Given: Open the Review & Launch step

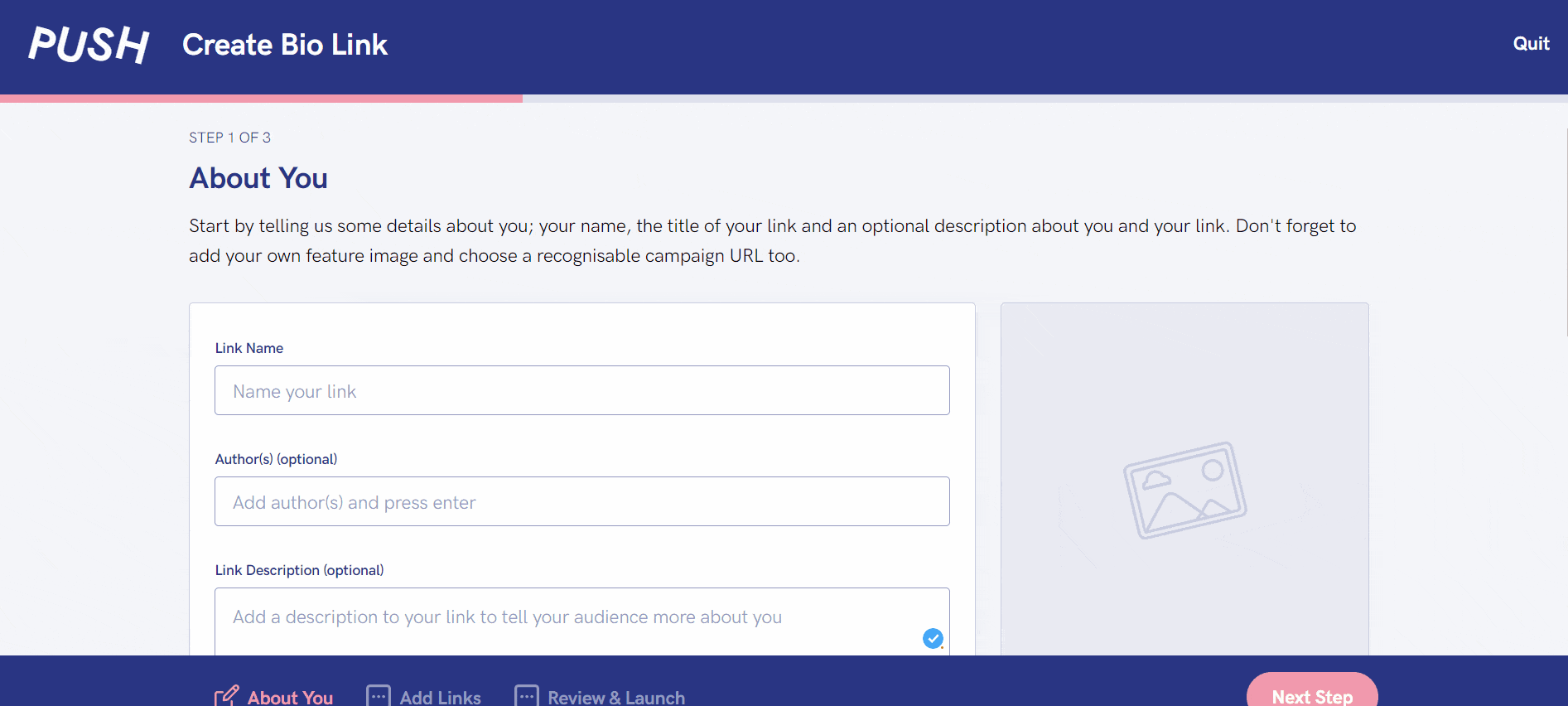Looking at the screenshot, I should (x=601, y=697).
